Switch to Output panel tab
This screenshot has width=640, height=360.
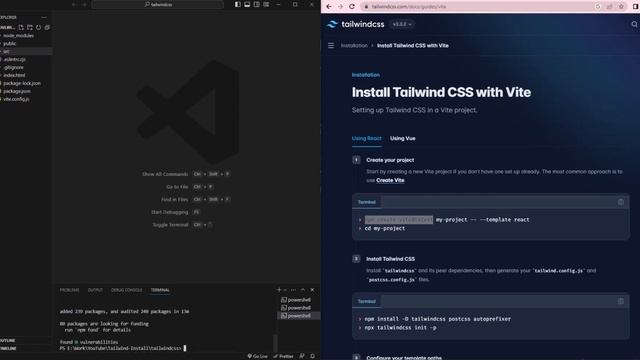95,290
